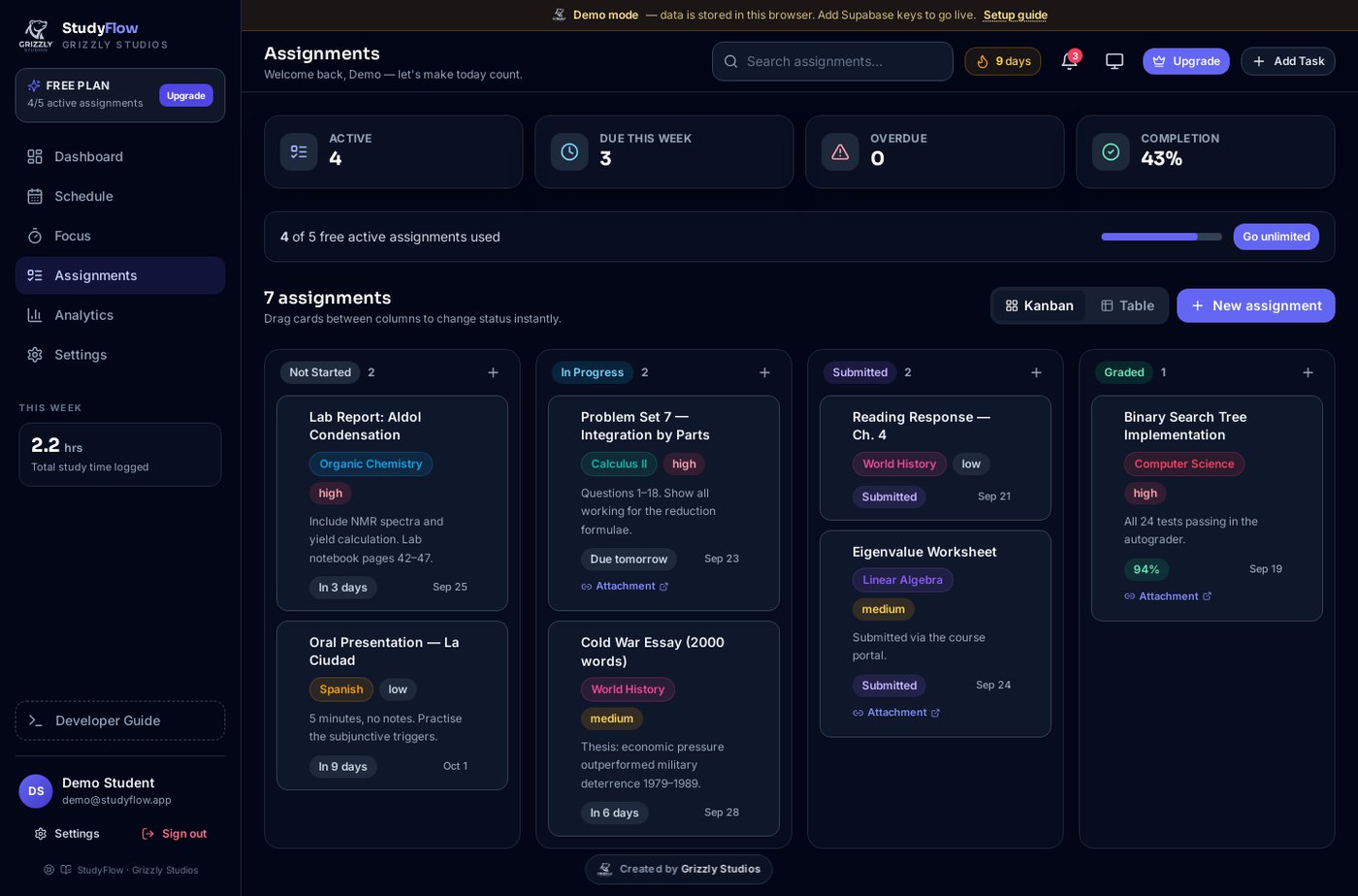Click the Active stat list icon
The width and height of the screenshot is (1358, 896).
coord(299,151)
